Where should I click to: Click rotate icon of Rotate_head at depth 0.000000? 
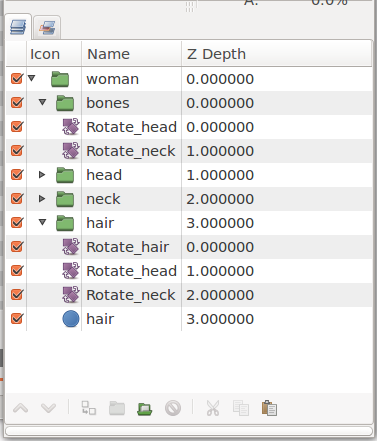click(71, 127)
